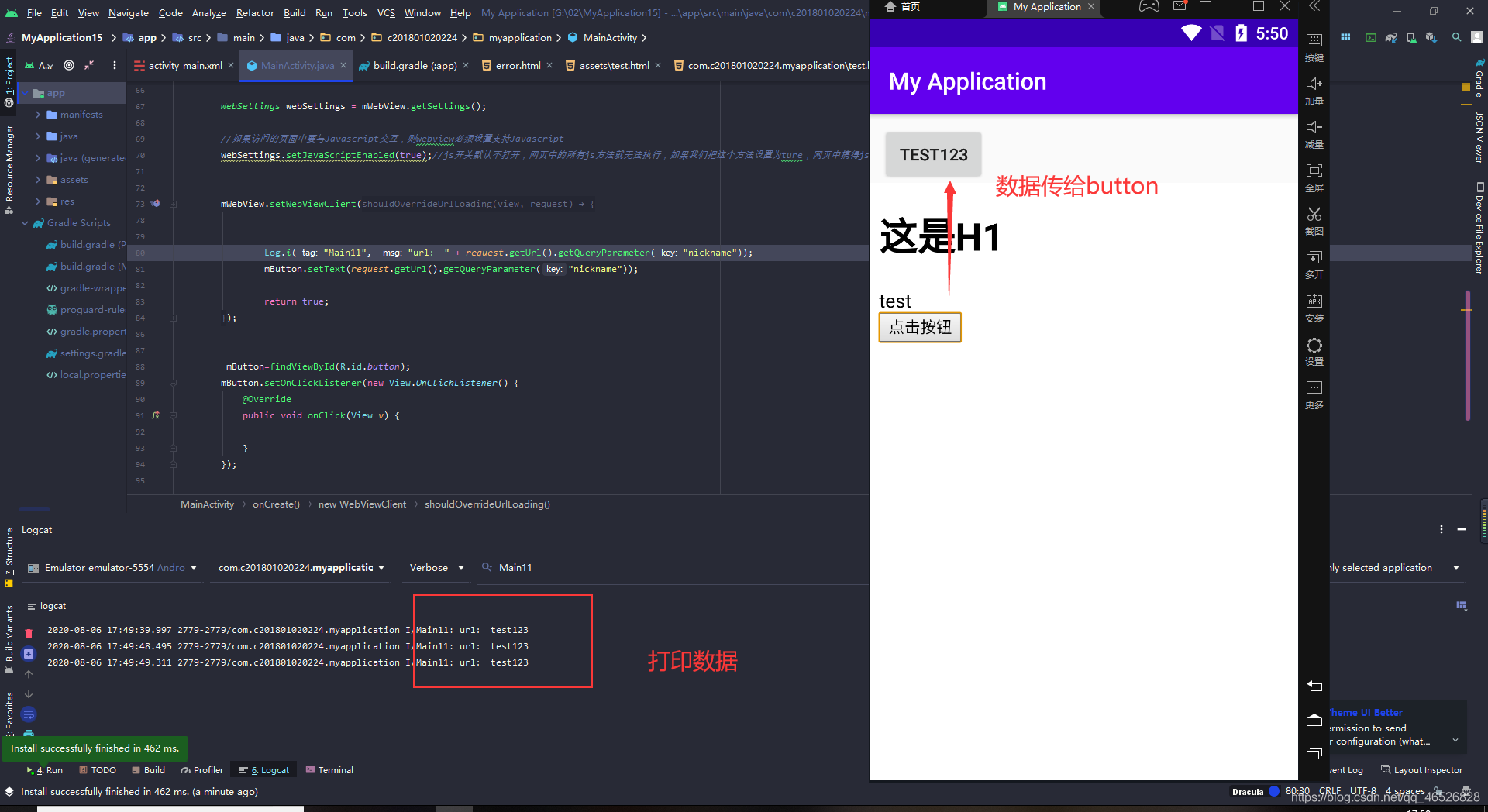The image size is (1488, 812).
Task: Open the Analyze menu
Action: [209, 12]
